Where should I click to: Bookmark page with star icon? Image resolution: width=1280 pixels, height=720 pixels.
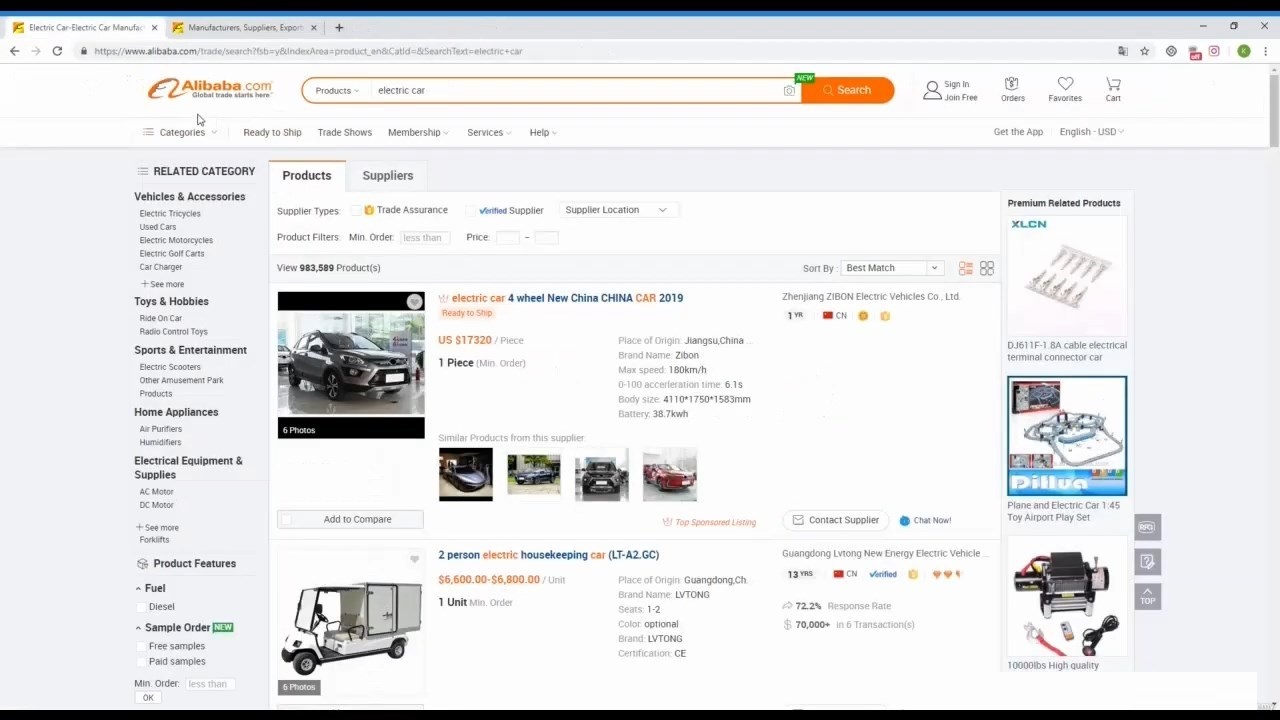tap(1145, 51)
